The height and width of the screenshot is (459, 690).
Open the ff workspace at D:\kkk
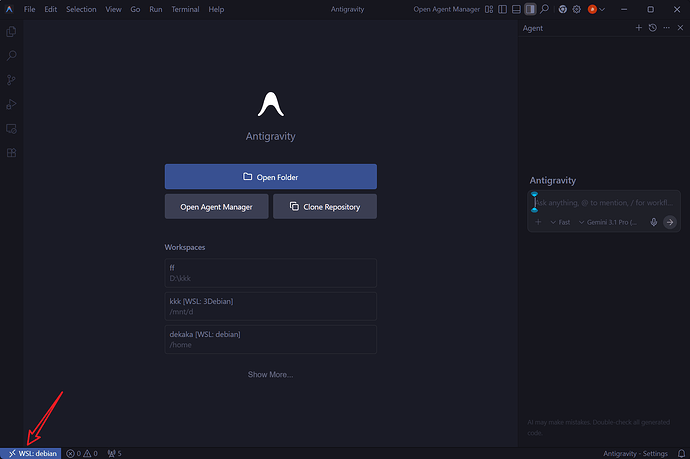click(271, 273)
